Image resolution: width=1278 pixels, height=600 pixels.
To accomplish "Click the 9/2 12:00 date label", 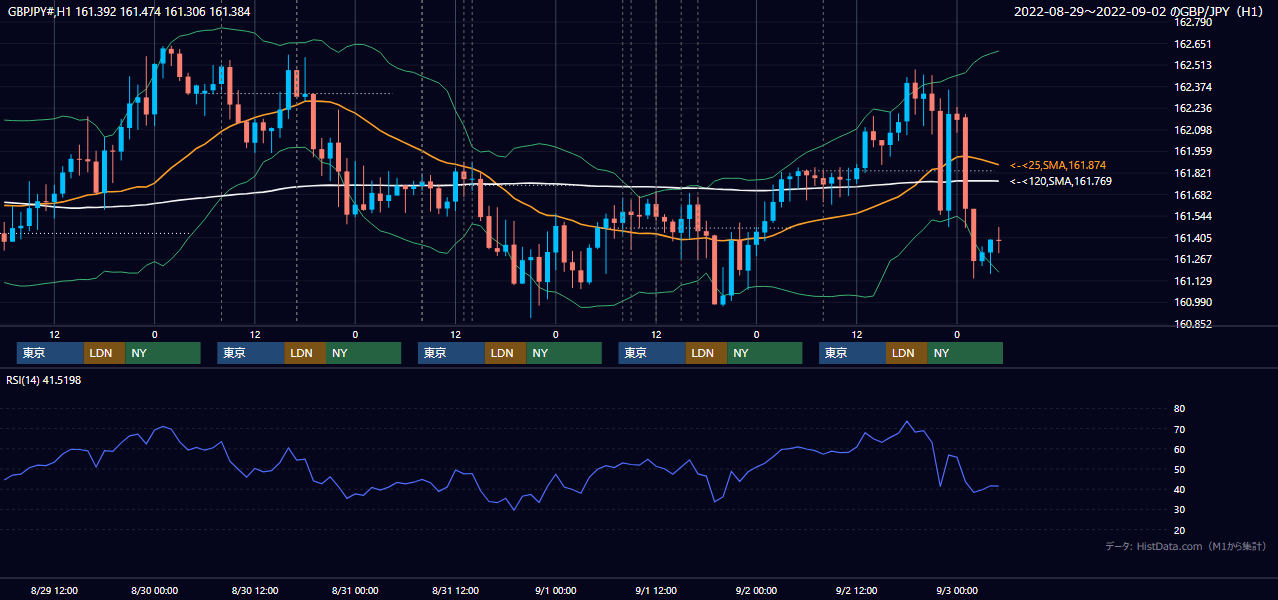I will pos(857,590).
